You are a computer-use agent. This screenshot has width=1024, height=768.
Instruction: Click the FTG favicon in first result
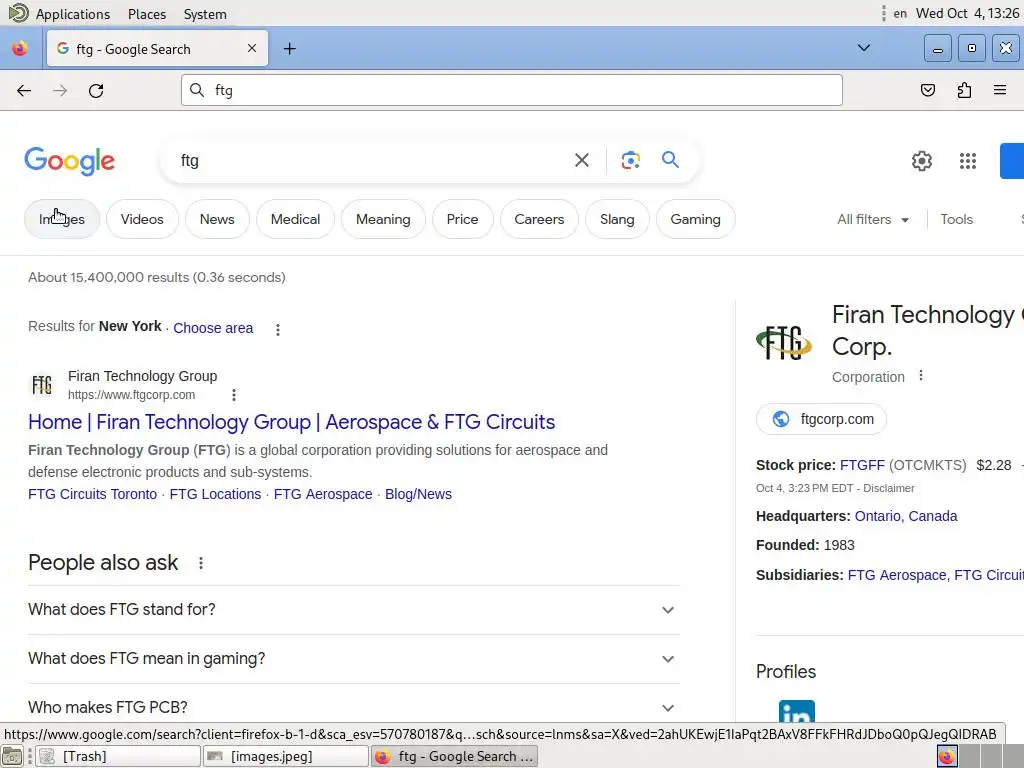coord(42,385)
